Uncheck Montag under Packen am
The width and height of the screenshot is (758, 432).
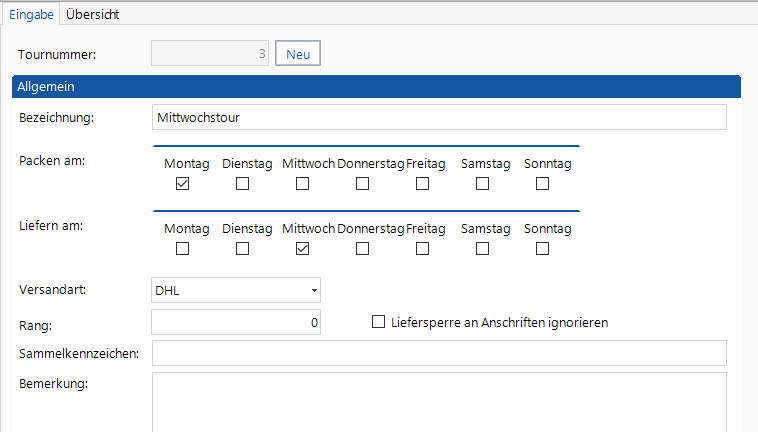click(x=182, y=184)
